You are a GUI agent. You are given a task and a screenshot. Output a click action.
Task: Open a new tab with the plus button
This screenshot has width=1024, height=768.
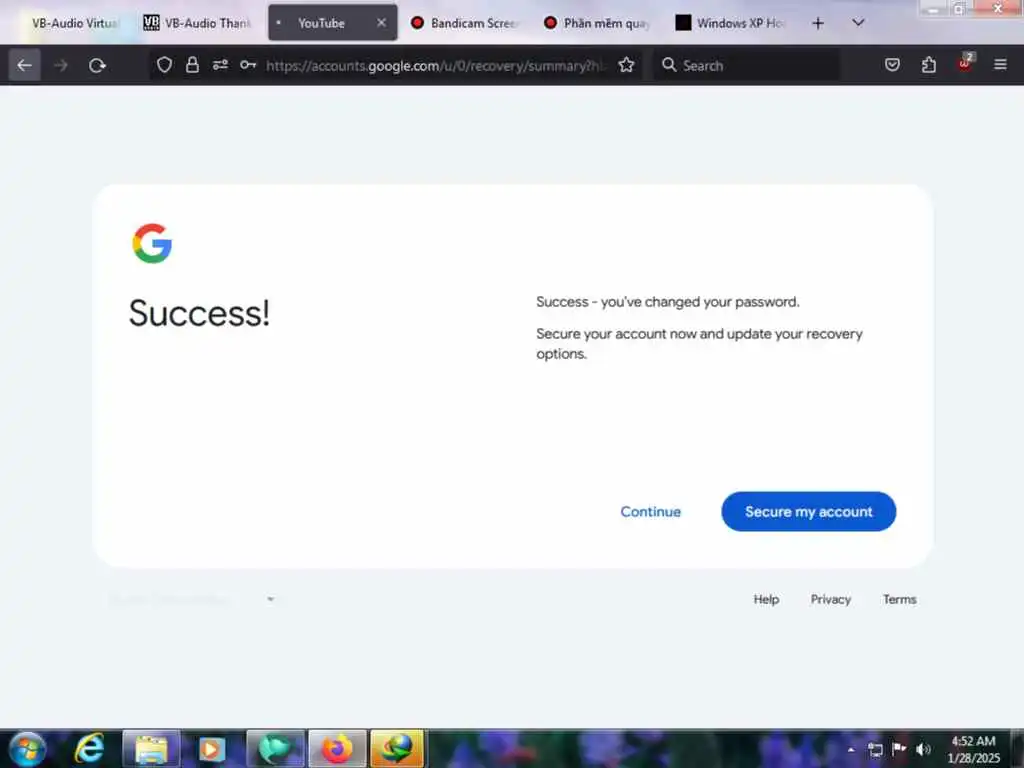coord(818,24)
